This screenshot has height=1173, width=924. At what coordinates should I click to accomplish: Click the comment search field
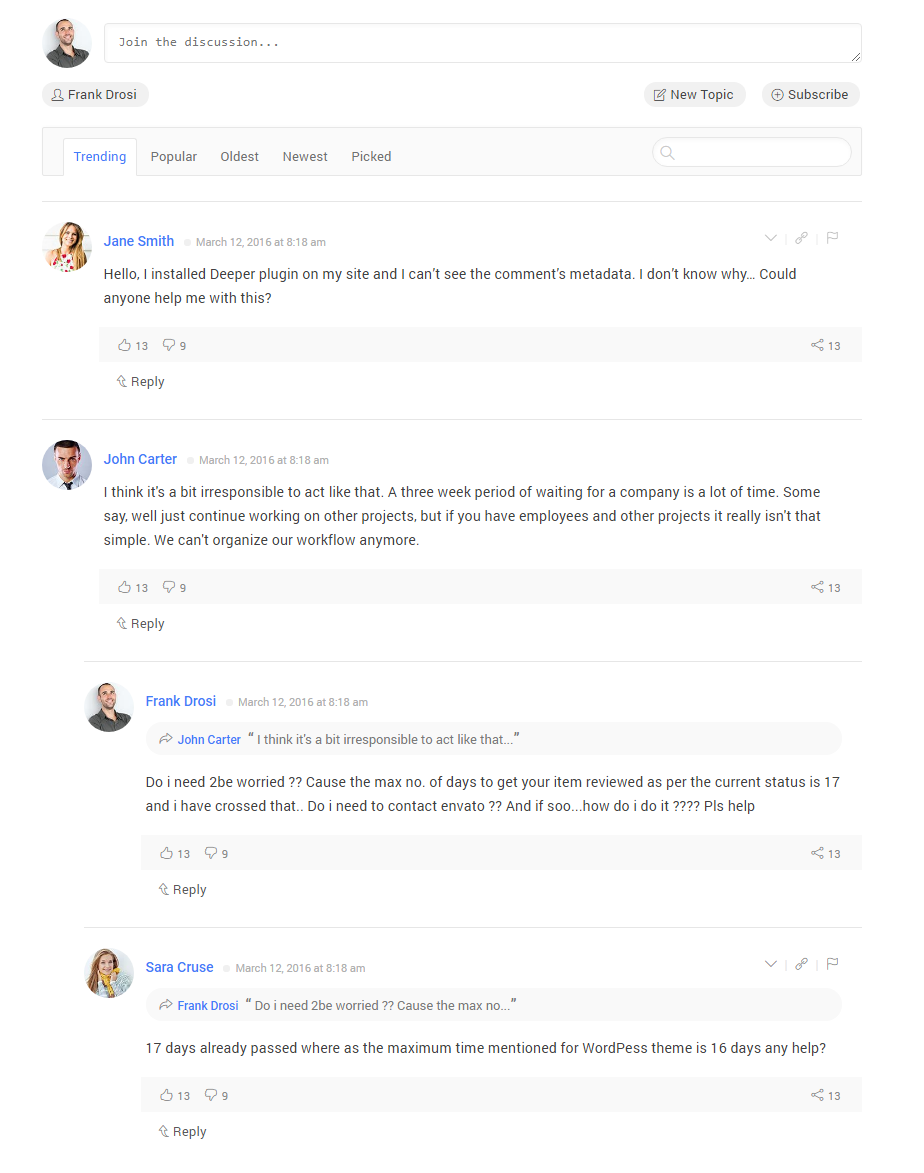(752, 153)
